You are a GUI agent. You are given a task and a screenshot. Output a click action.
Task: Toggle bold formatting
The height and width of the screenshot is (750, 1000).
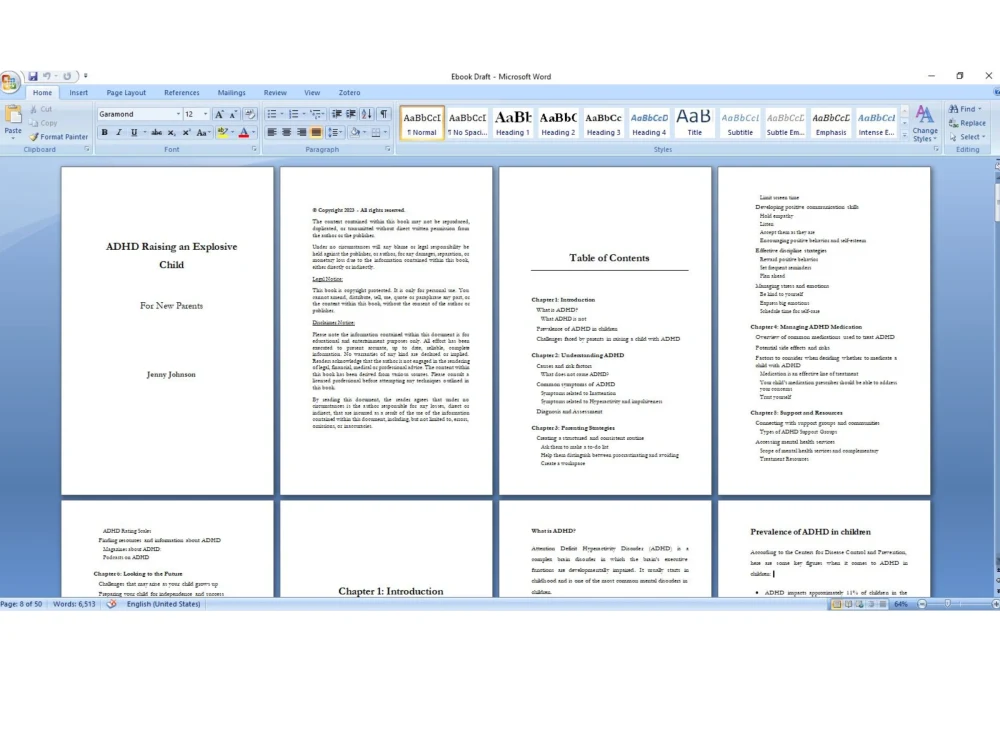(105, 132)
